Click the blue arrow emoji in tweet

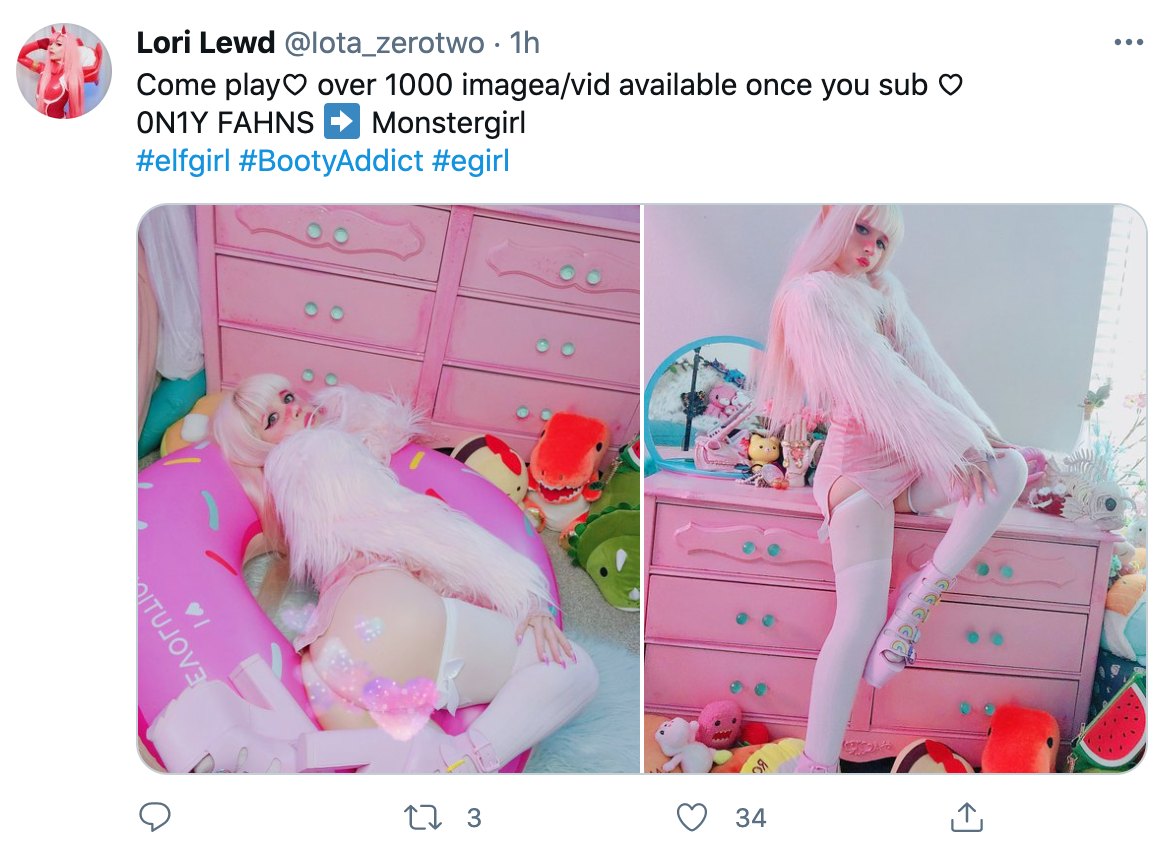342,122
